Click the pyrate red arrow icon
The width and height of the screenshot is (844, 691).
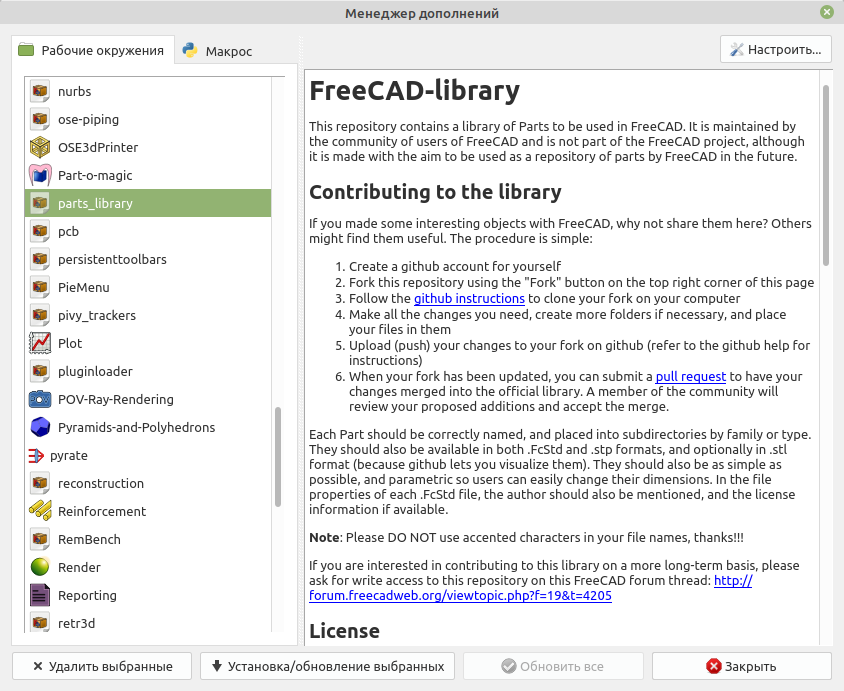pos(36,455)
